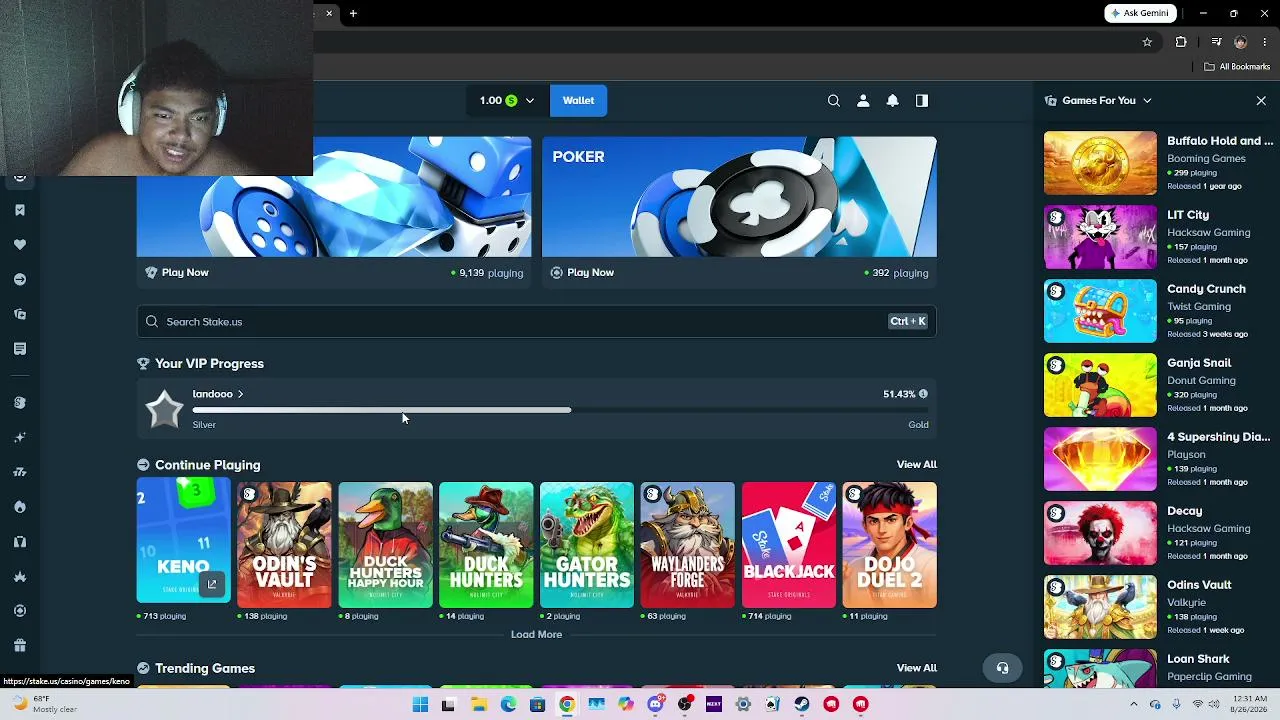Open the taskbar clock showing 12:31 AM
Image resolution: width=1280 pixels, height=720 pixels.
coord(1250,704)
